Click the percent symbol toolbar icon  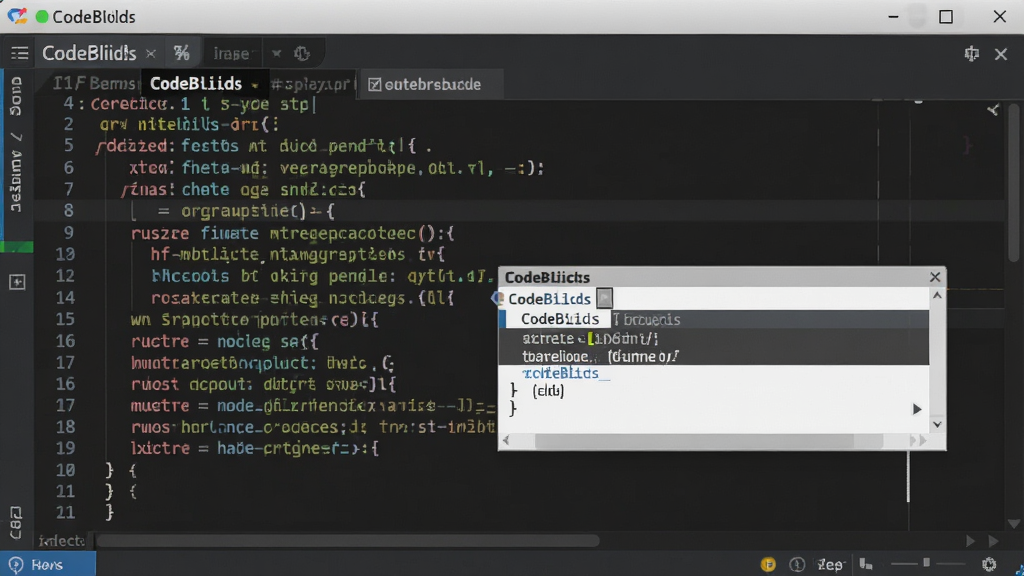(182, 53)
